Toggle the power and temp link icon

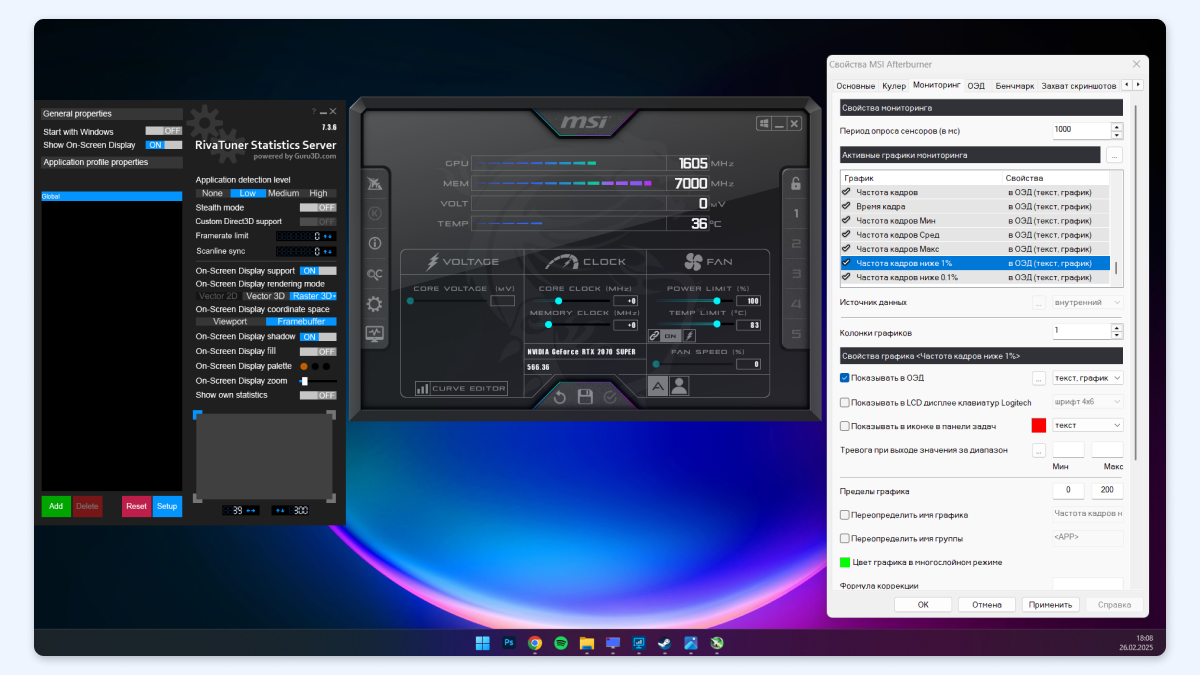(x=654, y=336)
